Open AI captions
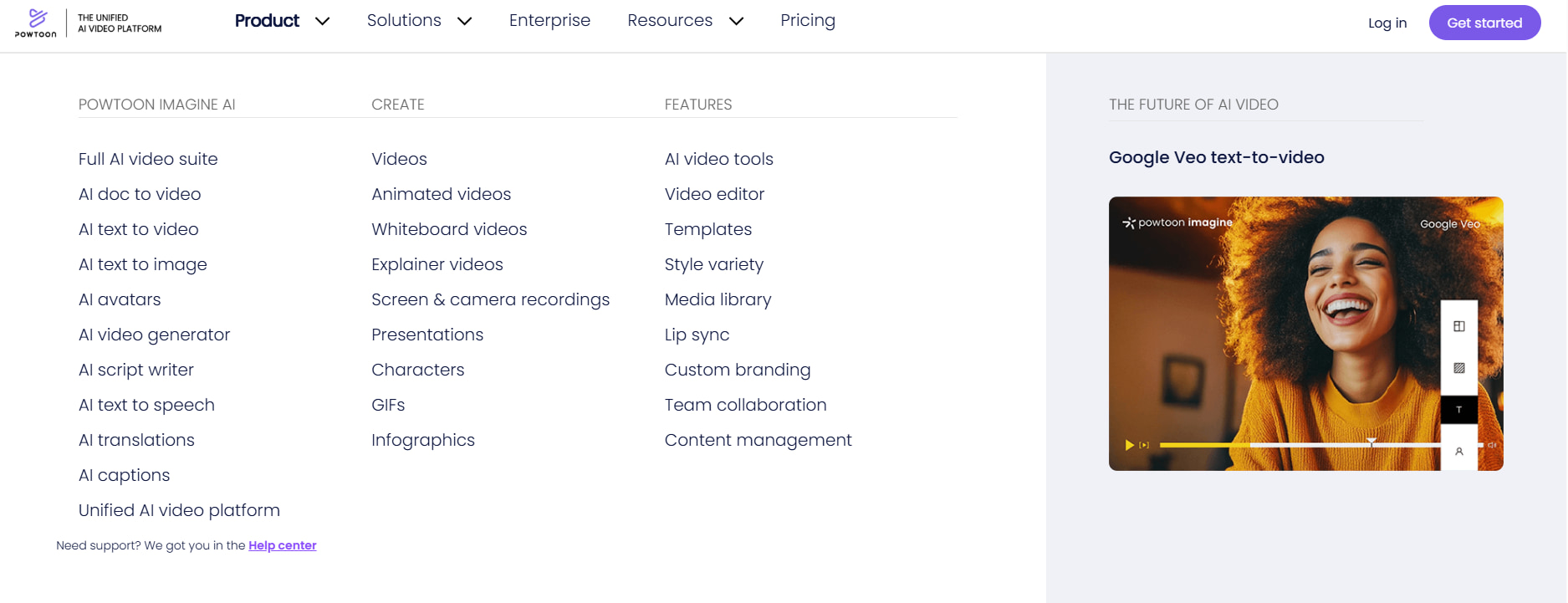Screen dimensions: 1568x603 [124, 475]
